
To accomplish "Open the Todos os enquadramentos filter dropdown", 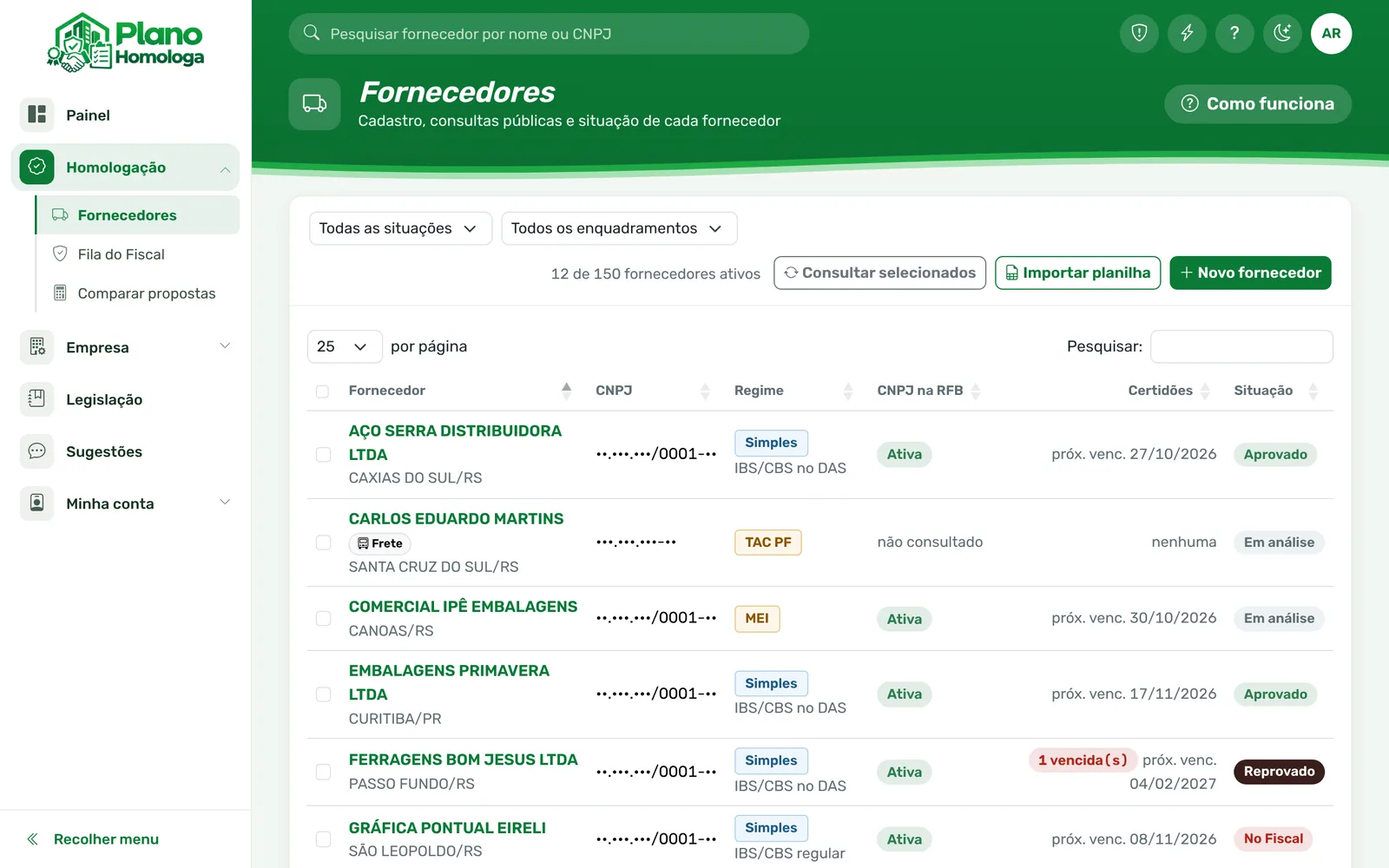I will [619, 228].
